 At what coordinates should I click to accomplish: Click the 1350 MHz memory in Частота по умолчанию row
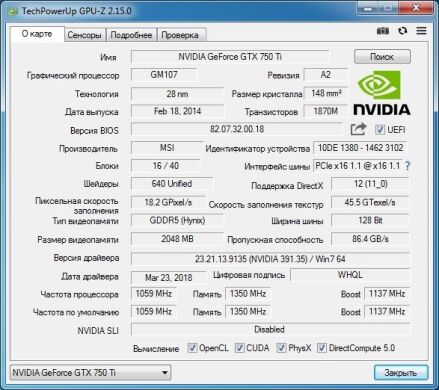point(248,312)
